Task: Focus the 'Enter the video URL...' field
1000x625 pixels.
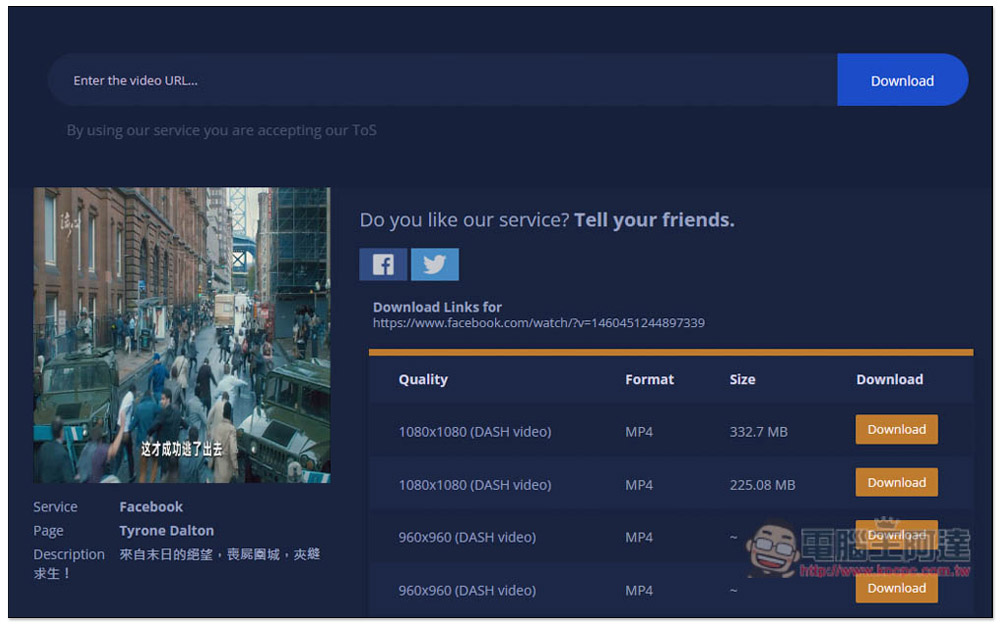Action: 442,80
